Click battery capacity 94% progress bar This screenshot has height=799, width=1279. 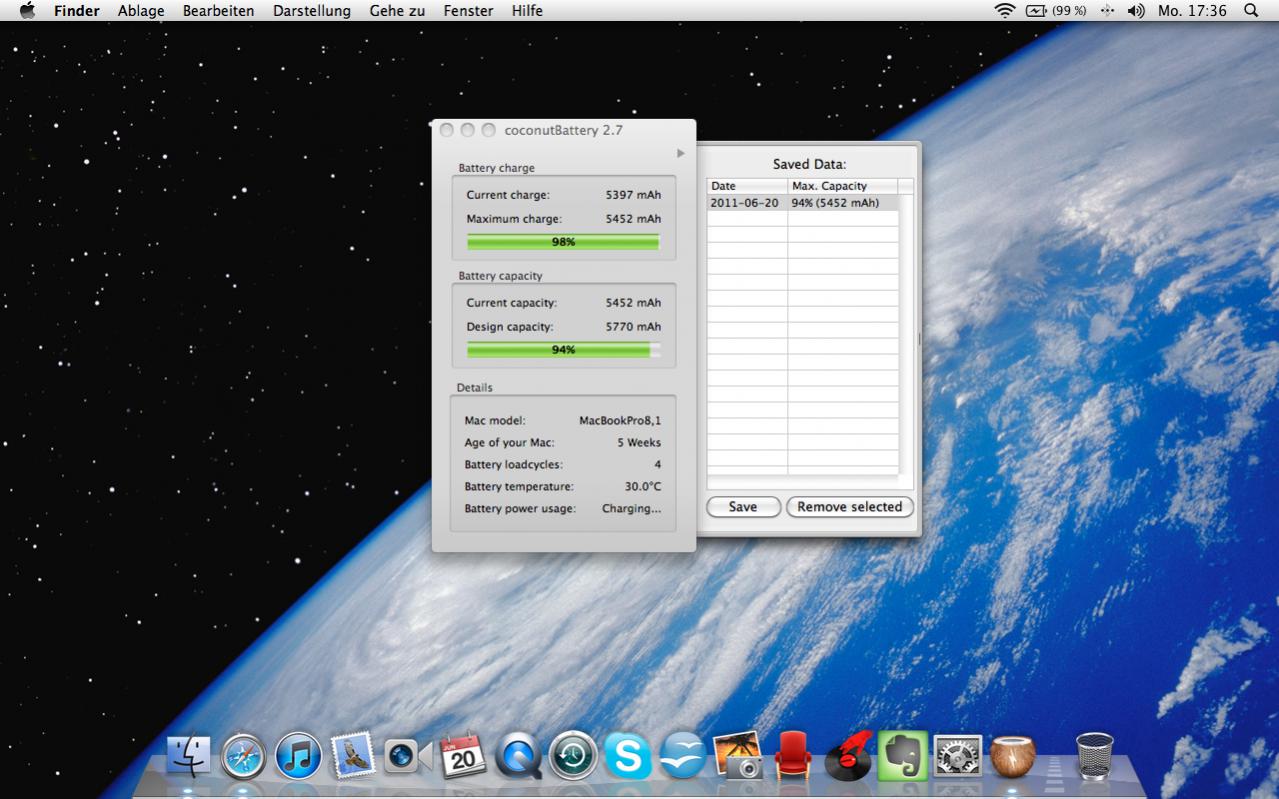coord(563,350)
